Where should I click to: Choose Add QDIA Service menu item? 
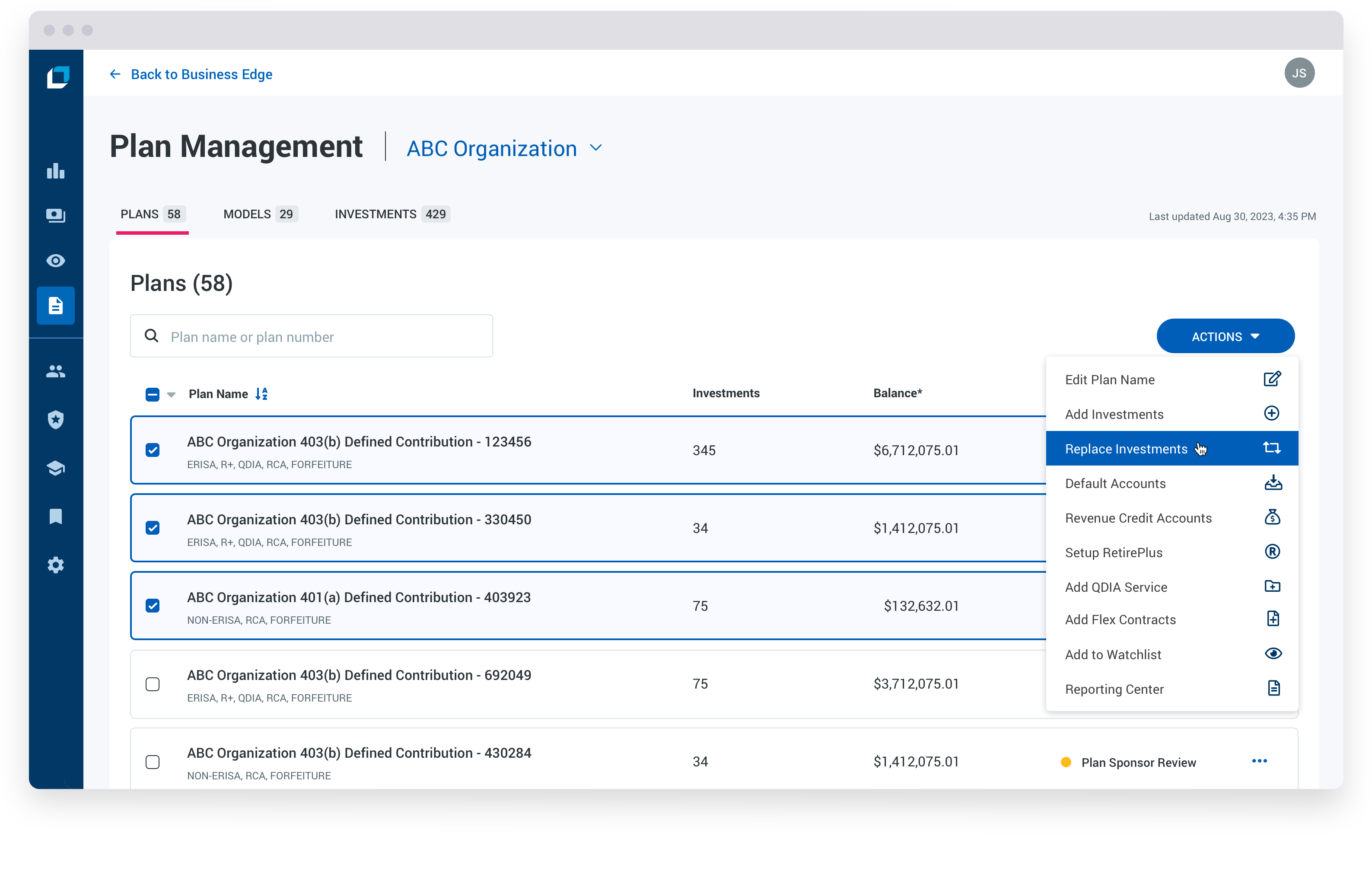1171,587
